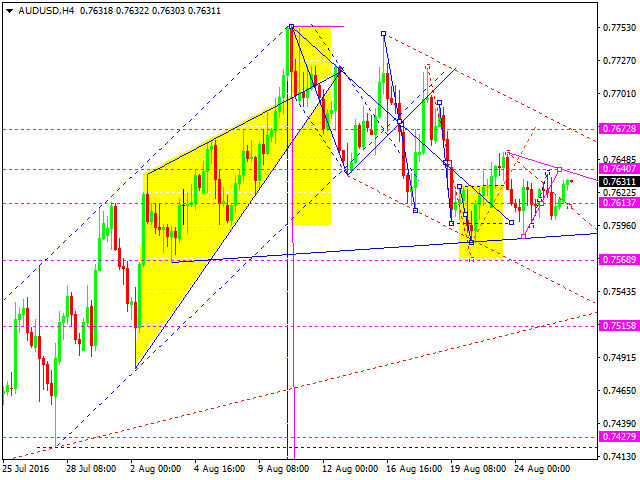Click the 16 Aug 16:00 time label
The image size is (640, 480).
pos(414,469)
